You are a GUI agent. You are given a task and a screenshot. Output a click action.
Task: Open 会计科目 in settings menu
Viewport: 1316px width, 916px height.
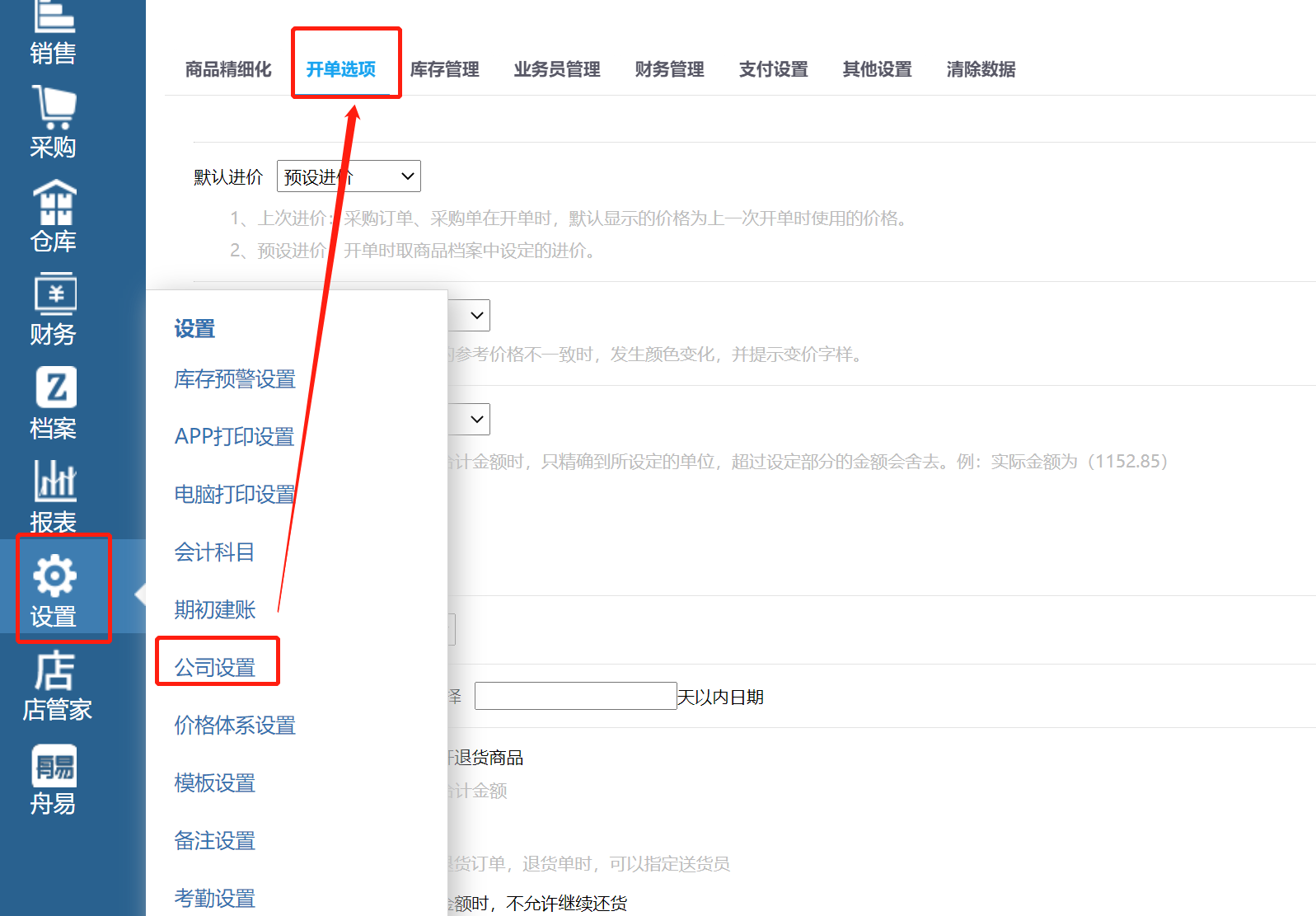(214, 552)
